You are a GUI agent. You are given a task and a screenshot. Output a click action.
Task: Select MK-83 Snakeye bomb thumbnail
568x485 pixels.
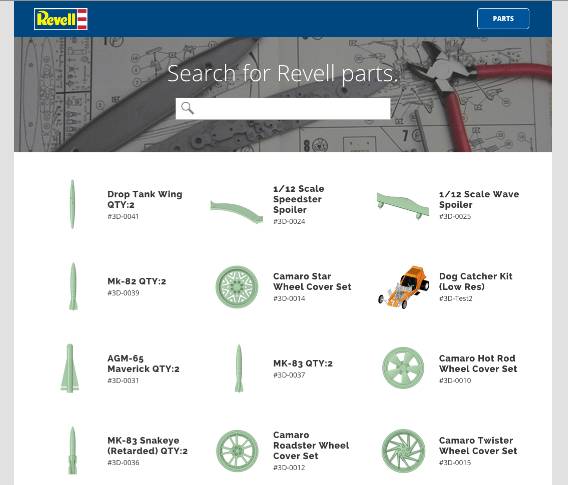point(72,450)
